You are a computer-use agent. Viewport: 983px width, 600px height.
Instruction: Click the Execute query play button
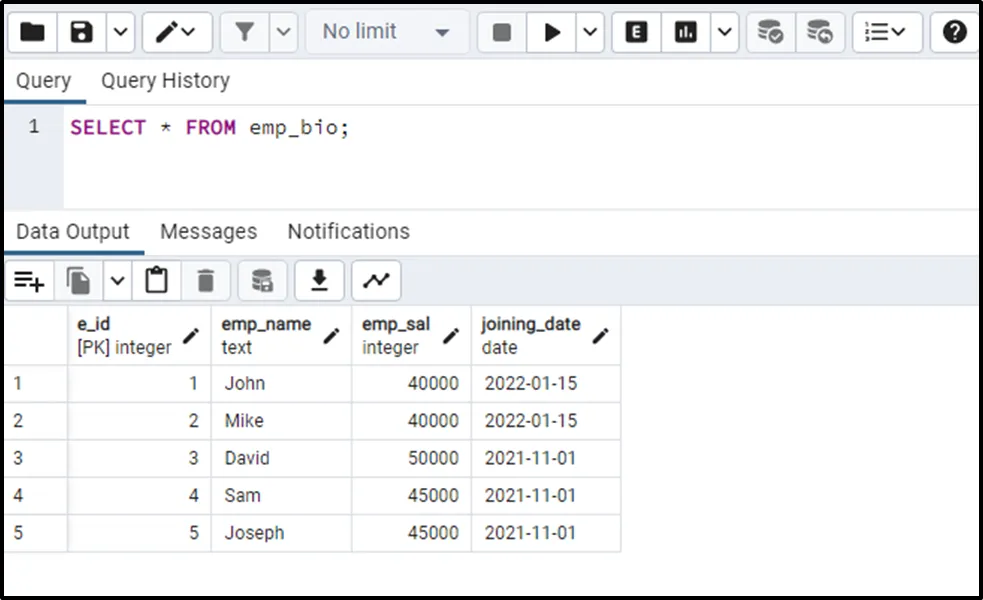coord(552,32)
